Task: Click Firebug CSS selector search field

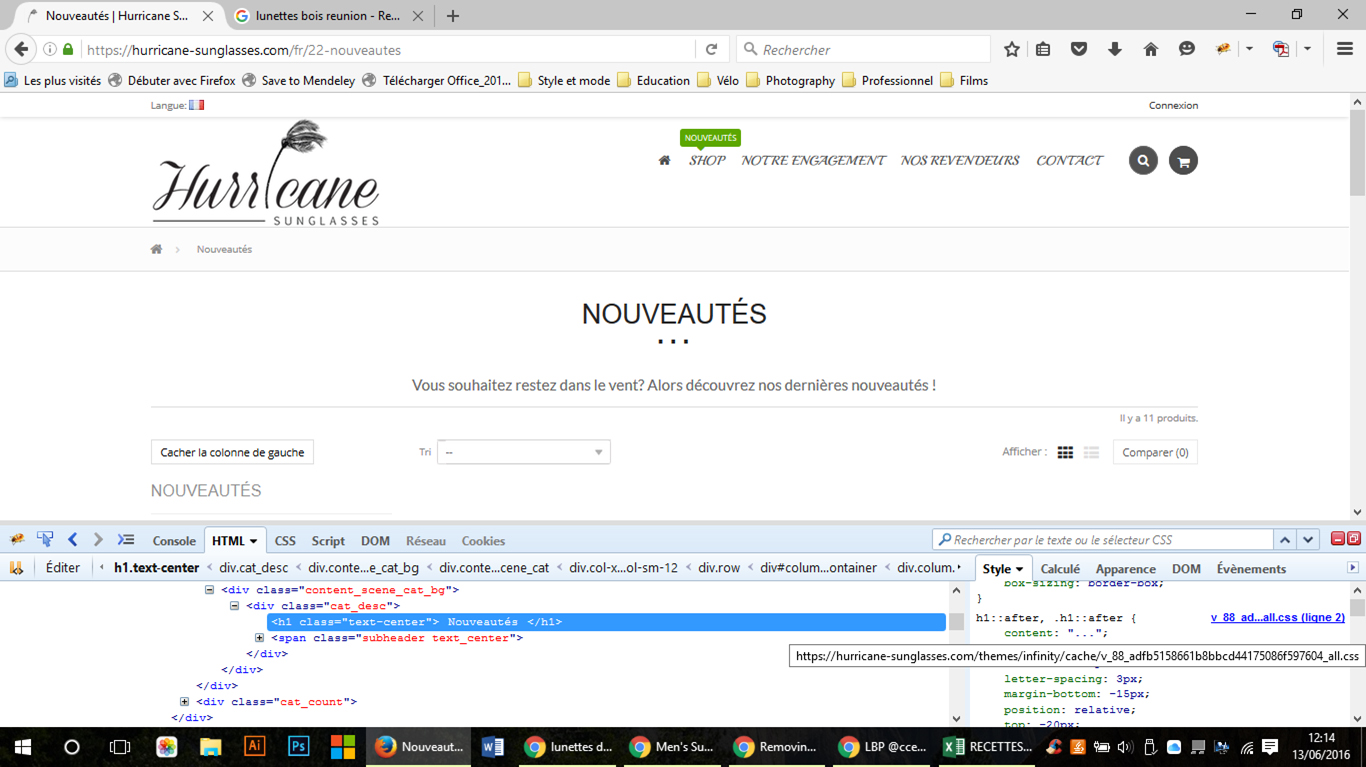Action: (x=1103, y=540)
